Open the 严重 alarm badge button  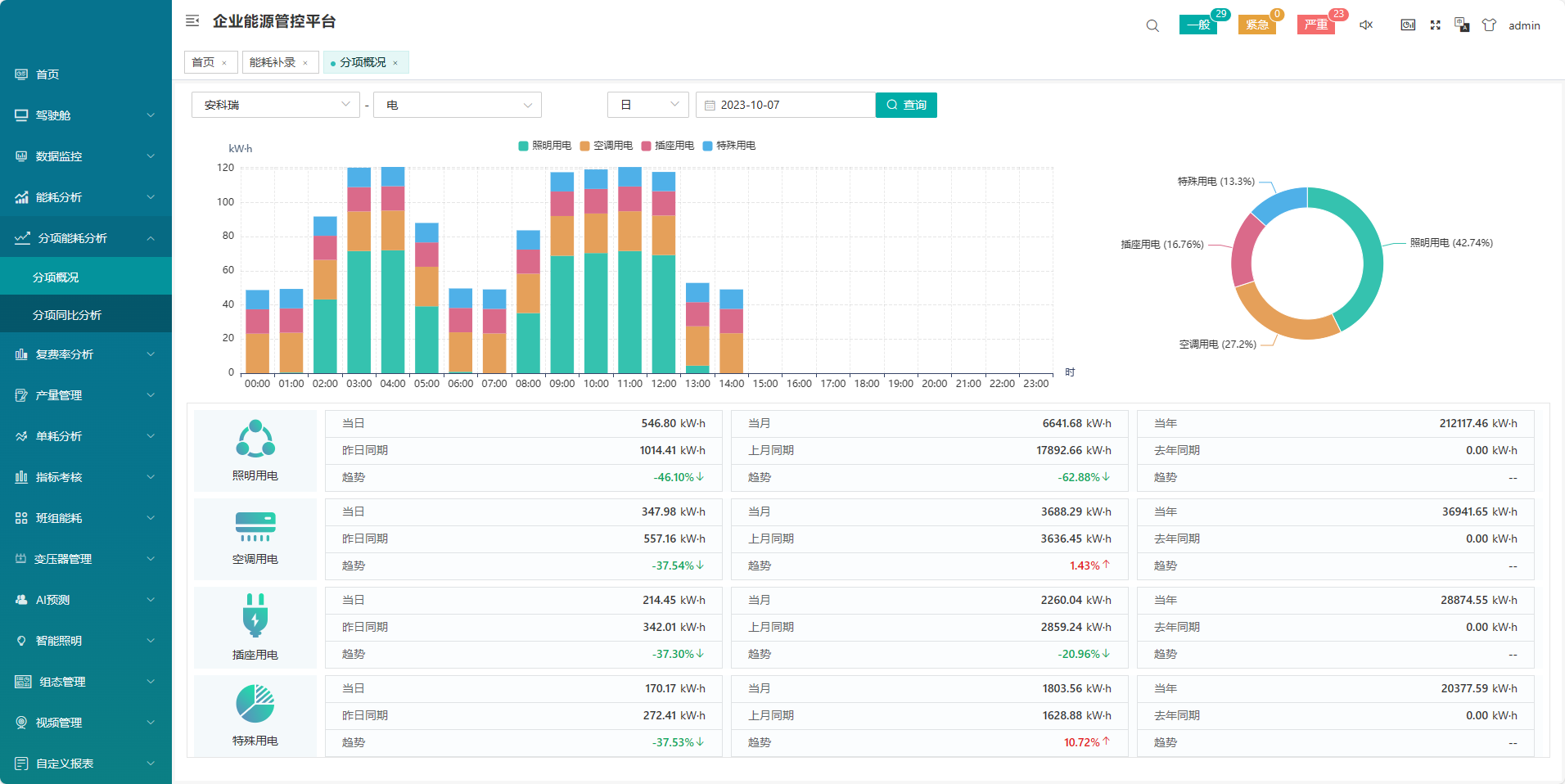click(1315, 25)
